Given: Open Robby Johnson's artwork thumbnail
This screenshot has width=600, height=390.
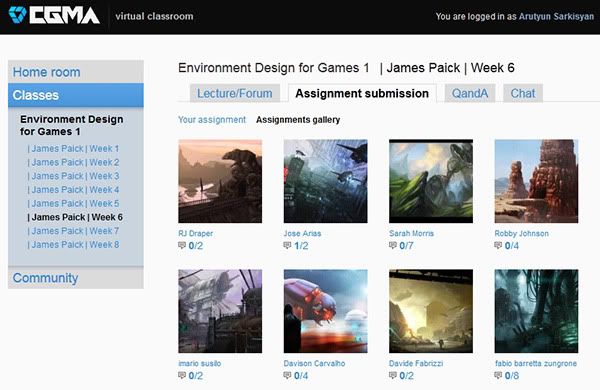Looking at the screenshot, I should click(x=536, y=181).
